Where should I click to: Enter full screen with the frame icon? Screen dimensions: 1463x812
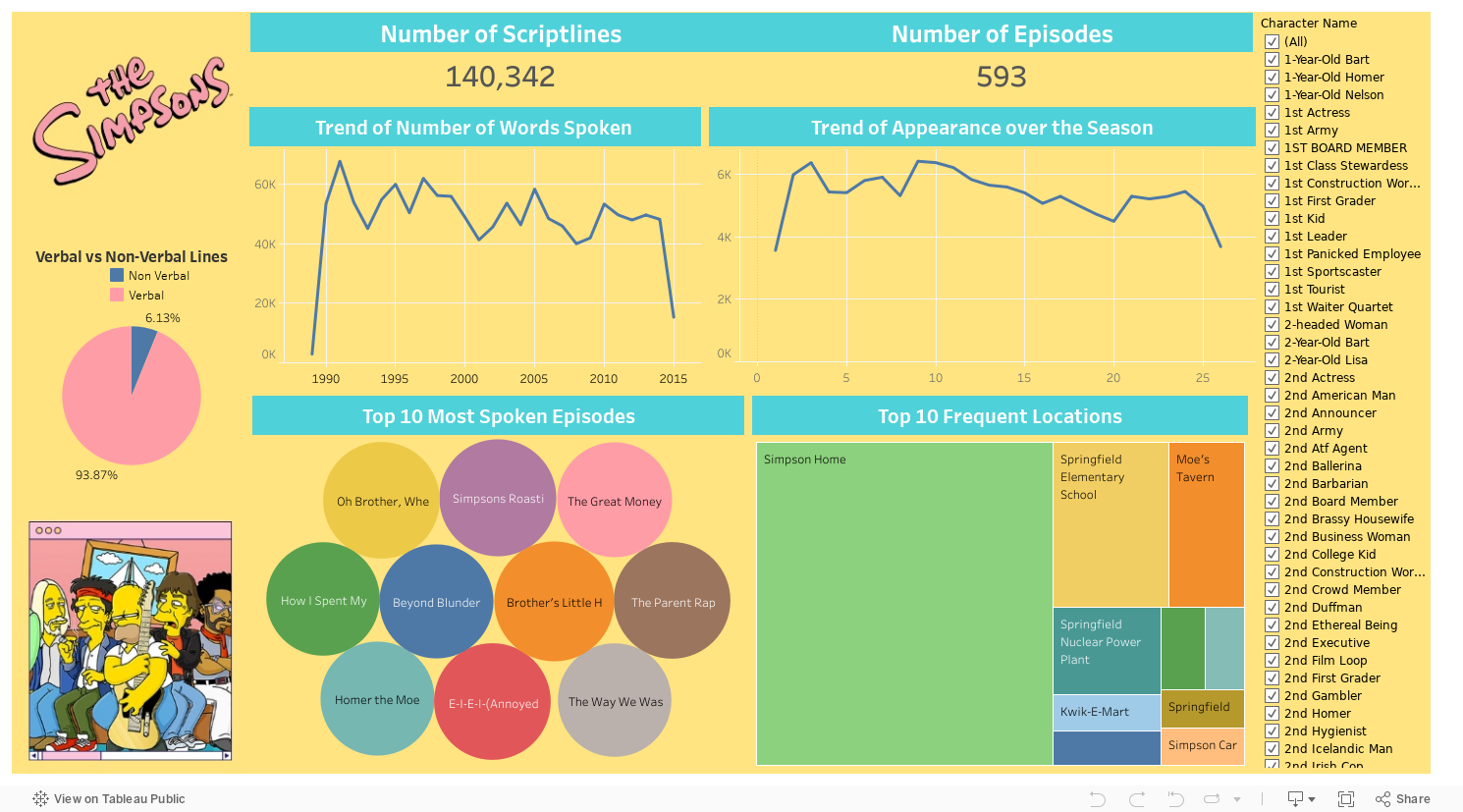click(1346, 799)
